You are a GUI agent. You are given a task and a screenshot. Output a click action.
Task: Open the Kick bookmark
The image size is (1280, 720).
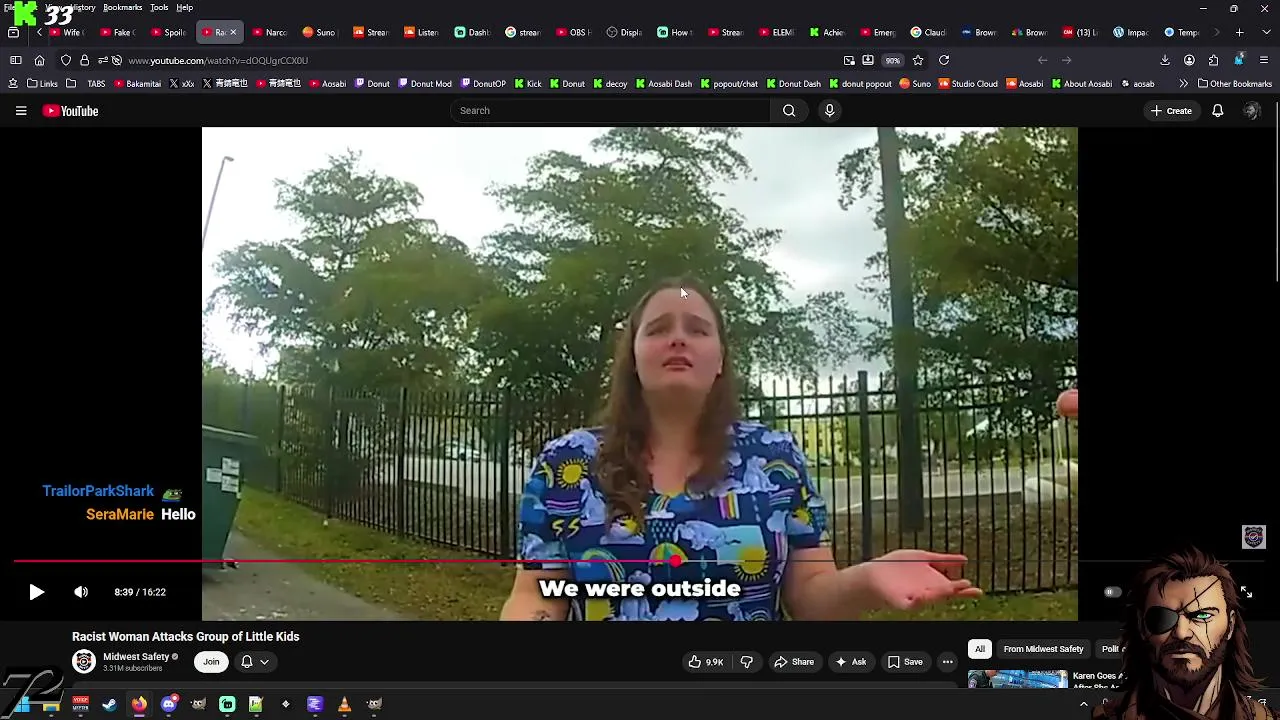(527, 84)
